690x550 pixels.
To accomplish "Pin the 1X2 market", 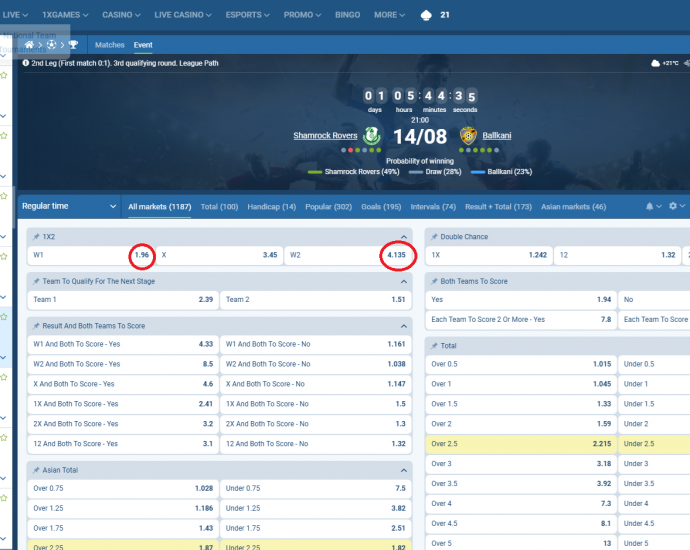I will pyautogui.click(x=36, y=237).
